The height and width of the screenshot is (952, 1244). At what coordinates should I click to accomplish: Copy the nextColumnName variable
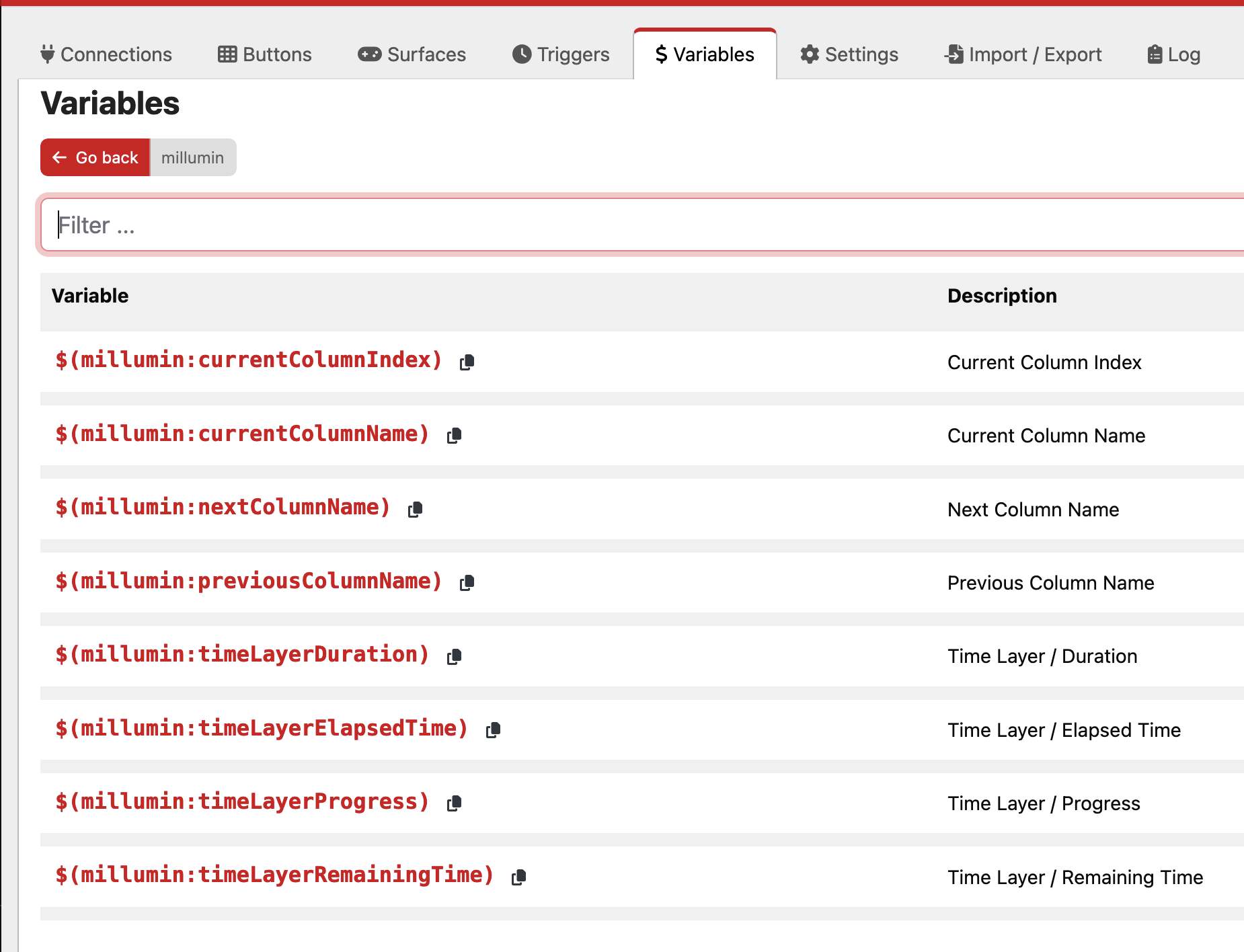(415, 510)
